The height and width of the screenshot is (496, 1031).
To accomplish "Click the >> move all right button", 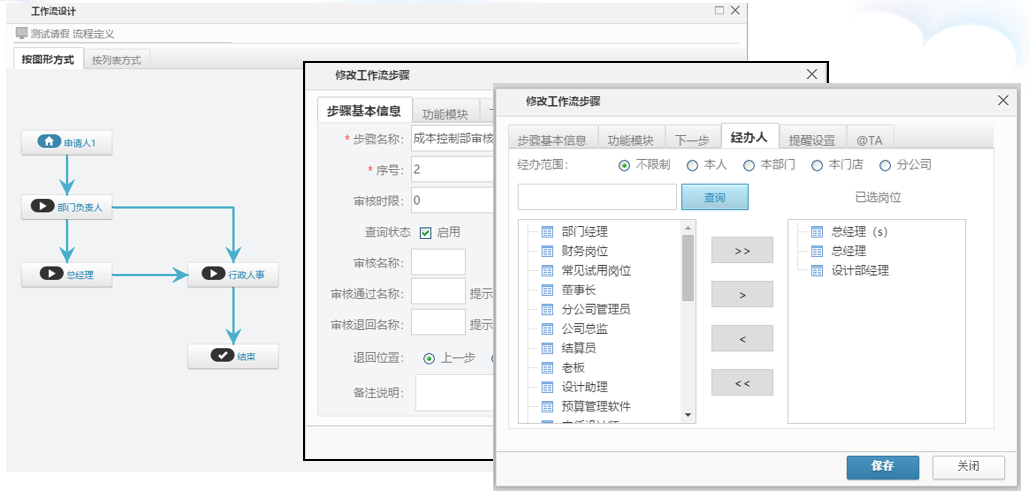I will point(742,251).
